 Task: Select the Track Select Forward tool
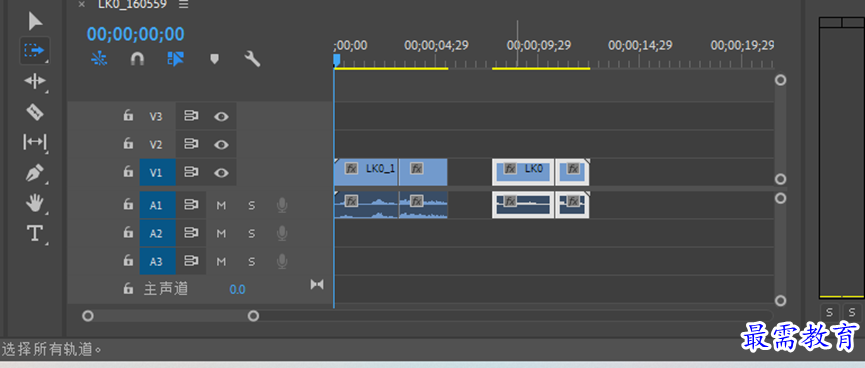pyautogui.click(x=34, y=50)
